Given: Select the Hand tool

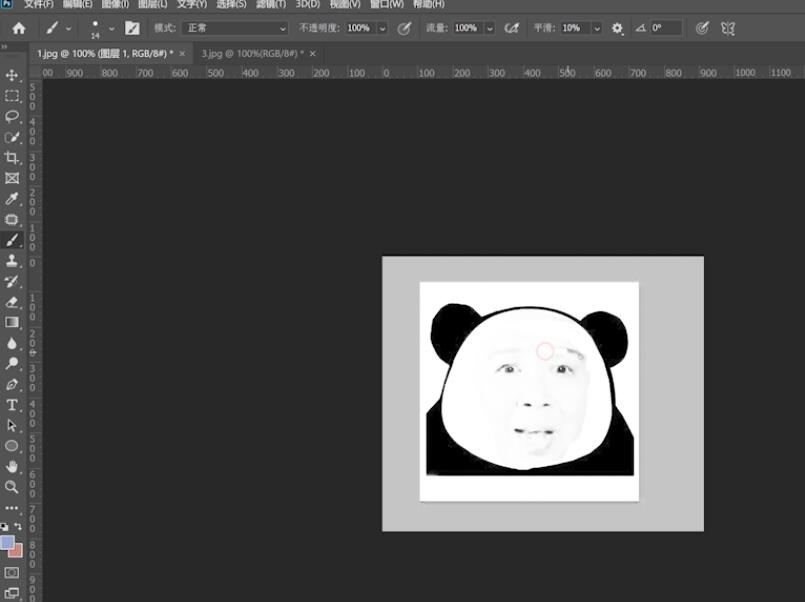Looking at the screenshot, I should pyautogui.click(x=12, y=466).
